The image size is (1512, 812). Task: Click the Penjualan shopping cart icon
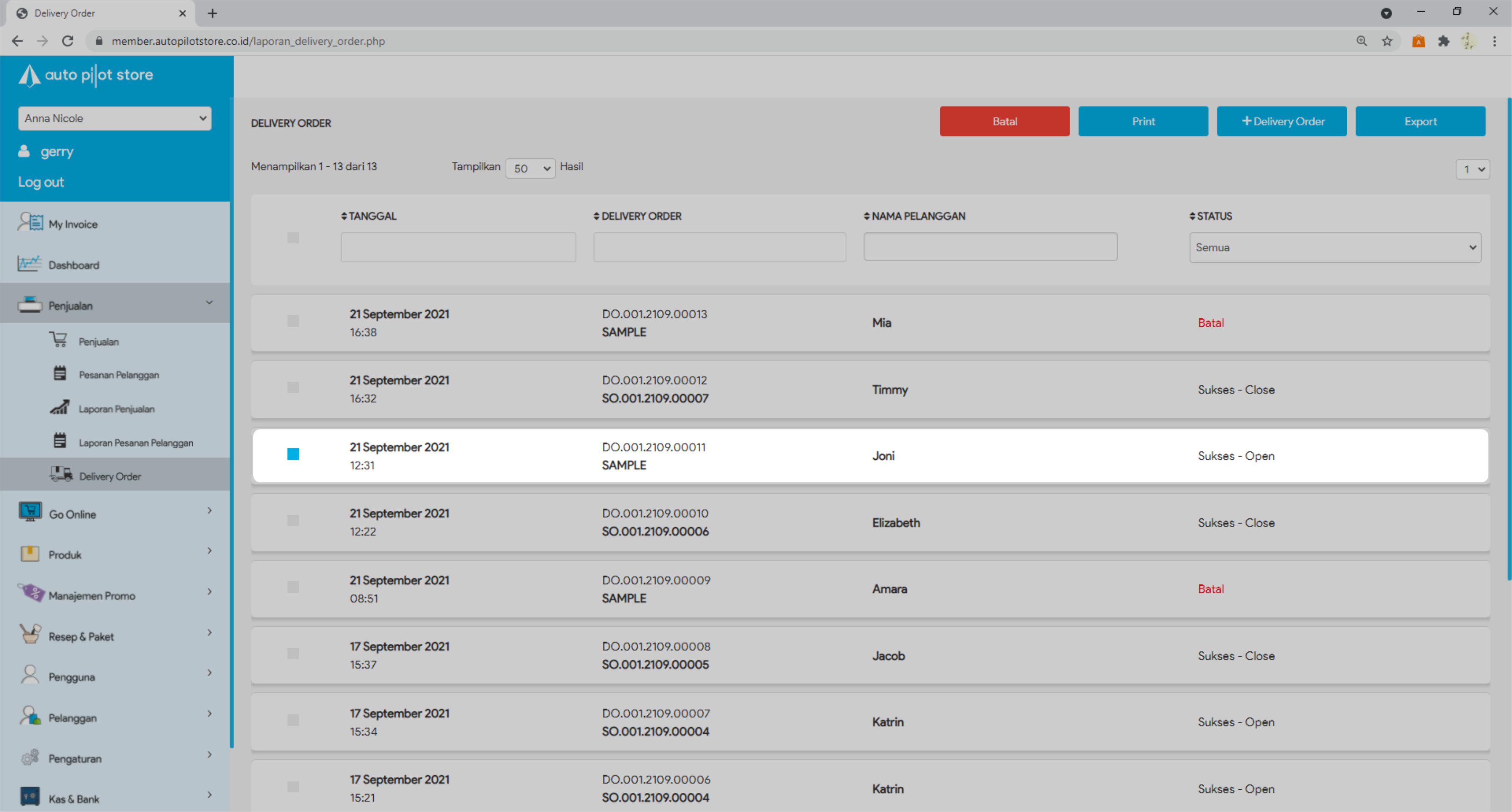tap(58, 340)
